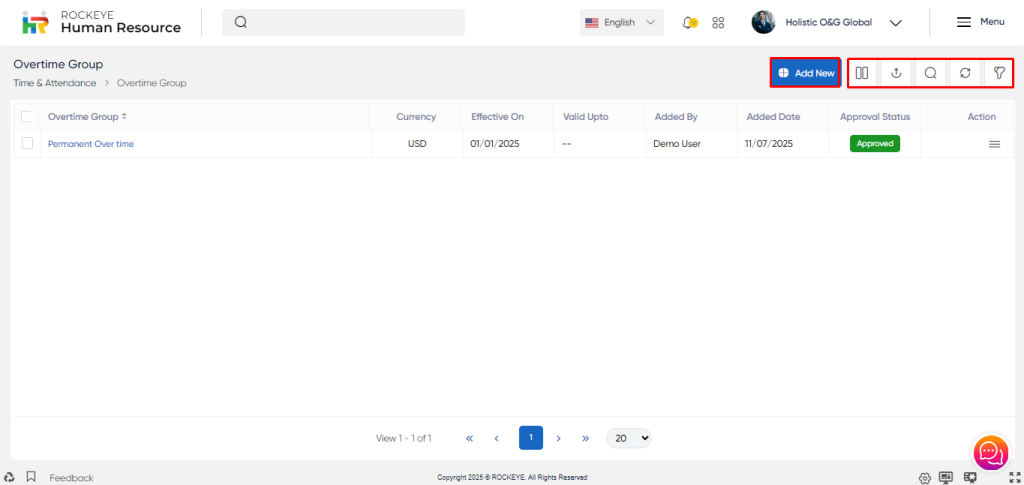Click the global search field
The width and height of the screenshot is (1024, 485).
click(343, 22)
